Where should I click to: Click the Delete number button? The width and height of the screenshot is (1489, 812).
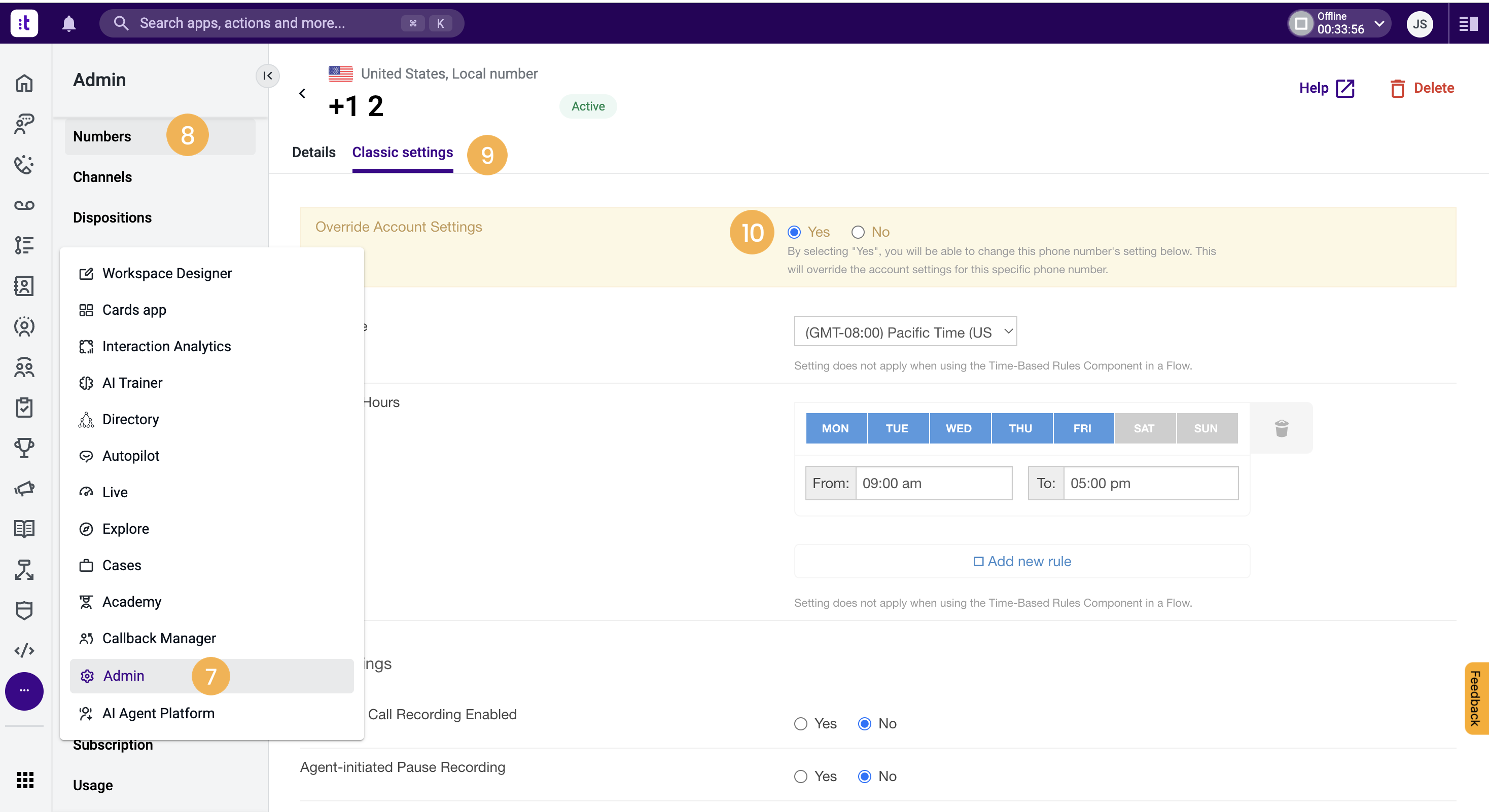1422,88
